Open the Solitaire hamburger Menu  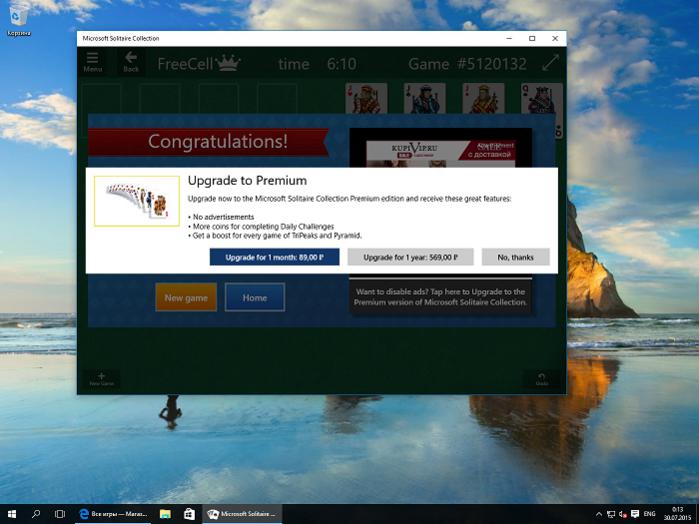pyautogui.click(x=93, y=62)
